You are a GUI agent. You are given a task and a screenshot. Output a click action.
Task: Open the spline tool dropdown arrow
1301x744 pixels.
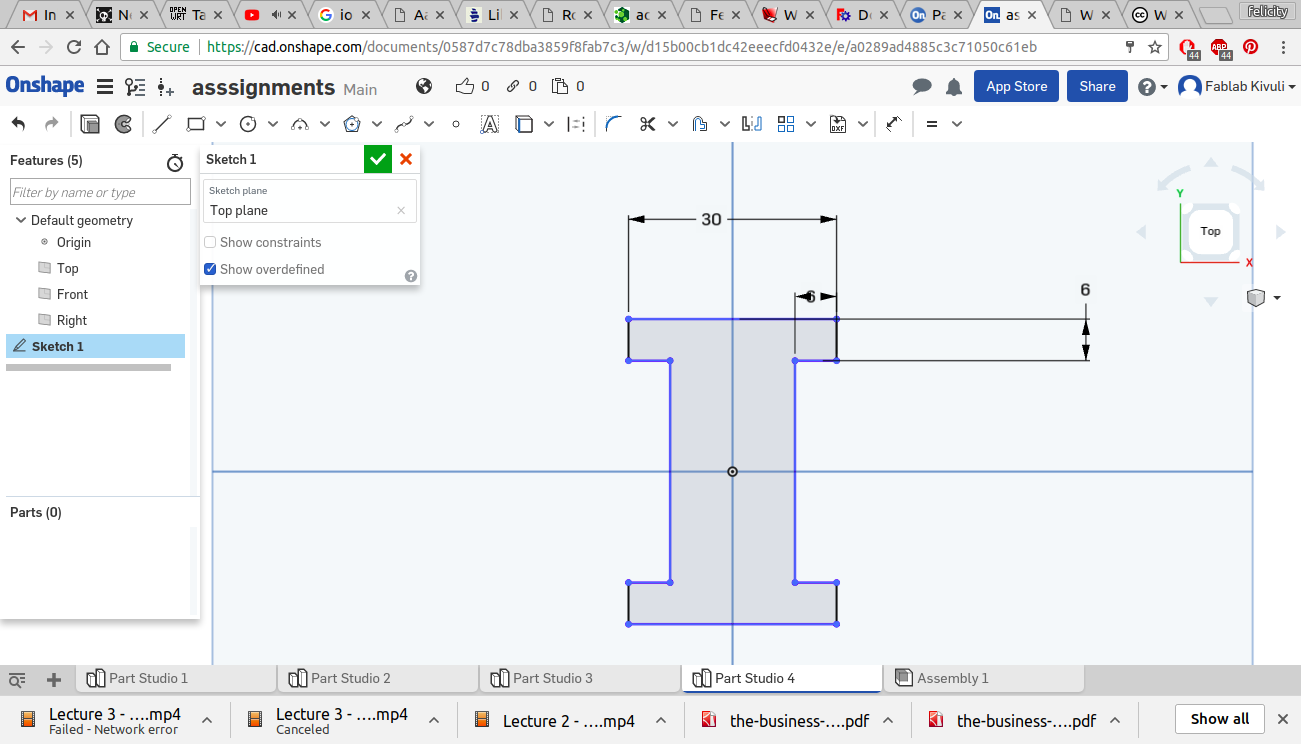coord(429,124)
